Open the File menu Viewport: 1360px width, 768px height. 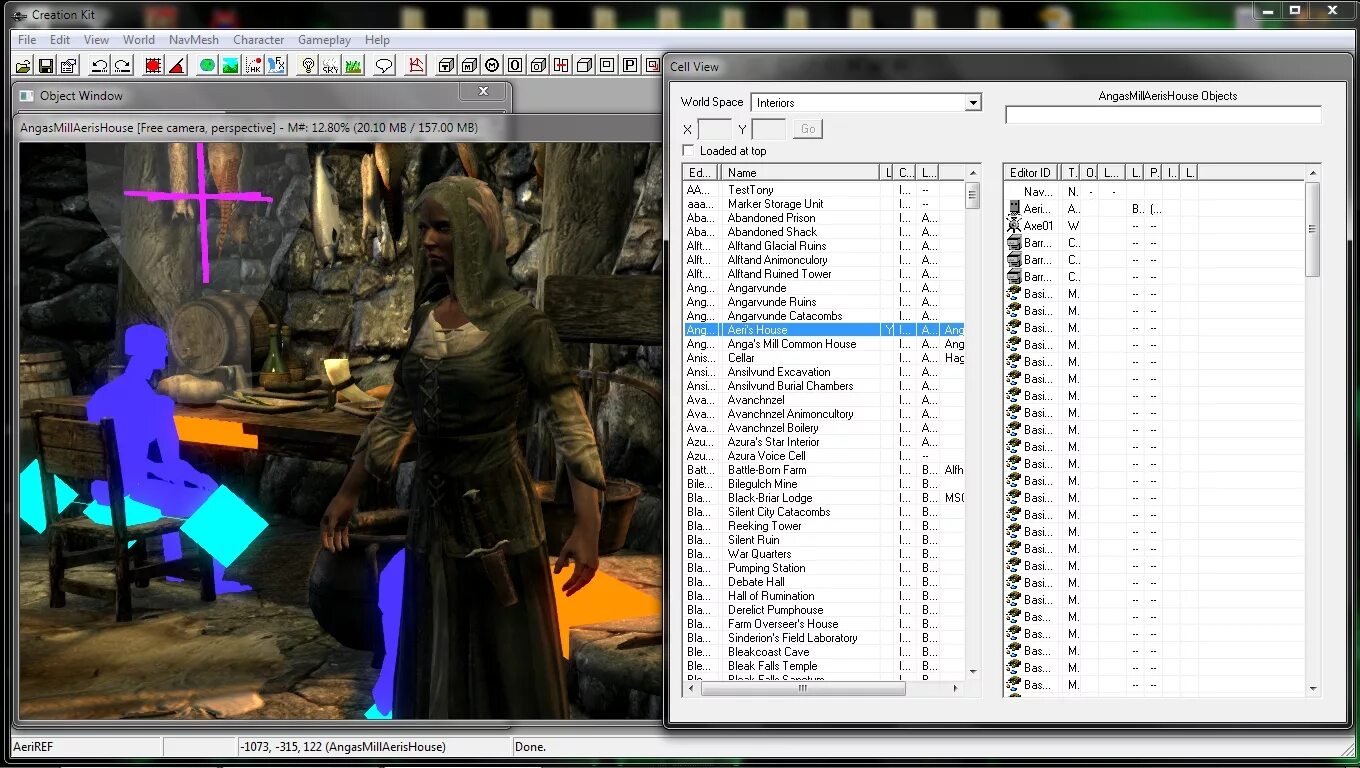(x=27, y=40)
